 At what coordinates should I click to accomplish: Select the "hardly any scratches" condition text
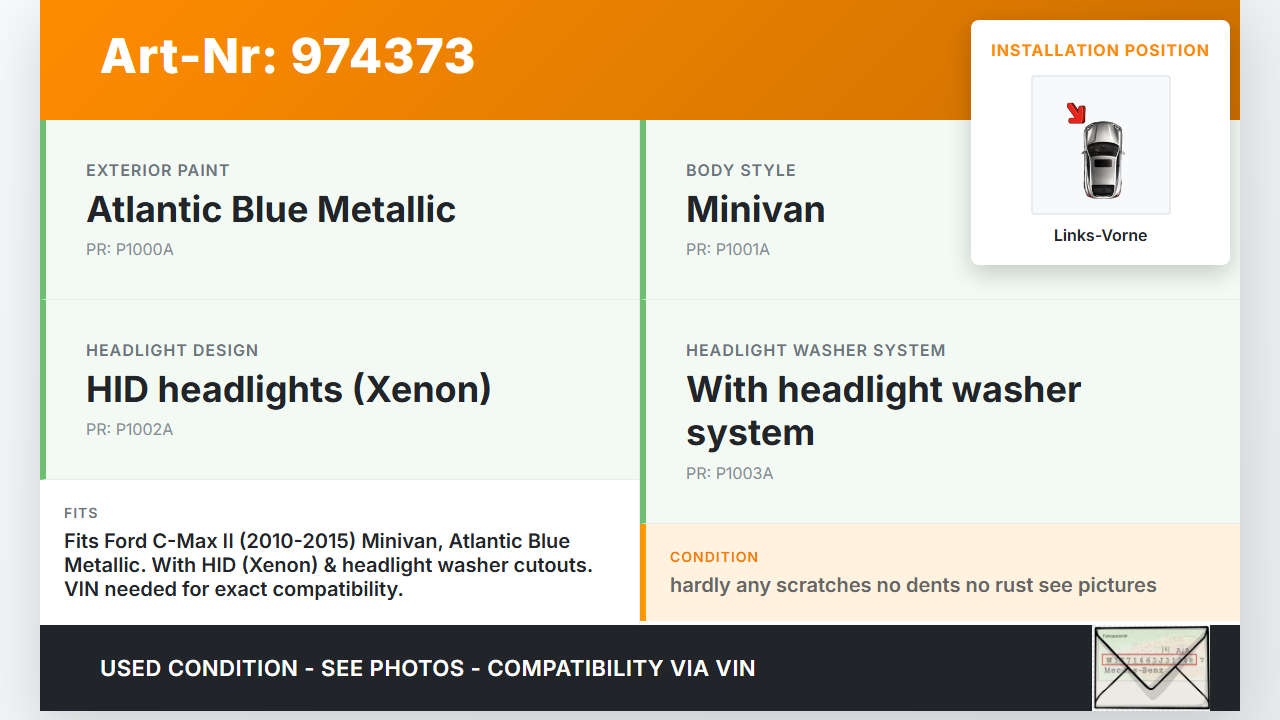pyautogui.click(x=913, y=585)
